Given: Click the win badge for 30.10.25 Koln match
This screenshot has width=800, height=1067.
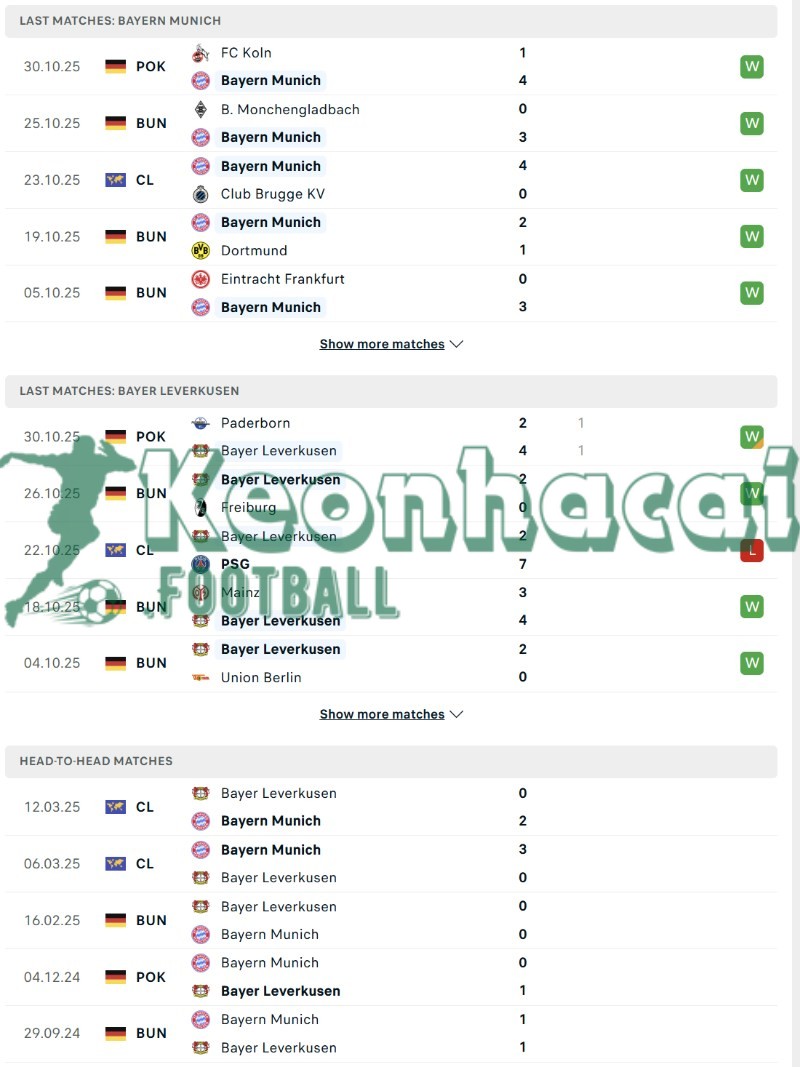Looking at the screenshot, I should (x=751, y=67).
